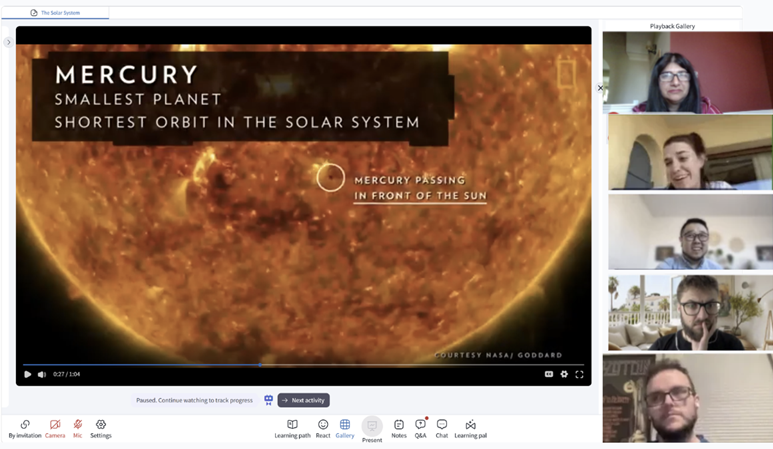Enter fullscreen video mode
The image size is (773, 449).
point(579,374)
